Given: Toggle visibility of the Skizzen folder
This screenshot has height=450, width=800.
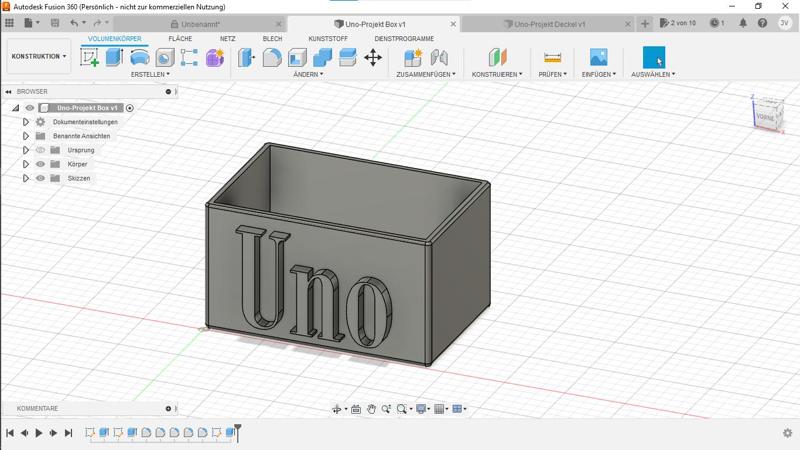Looking at the screenshot, I should [x=41, y=178].
